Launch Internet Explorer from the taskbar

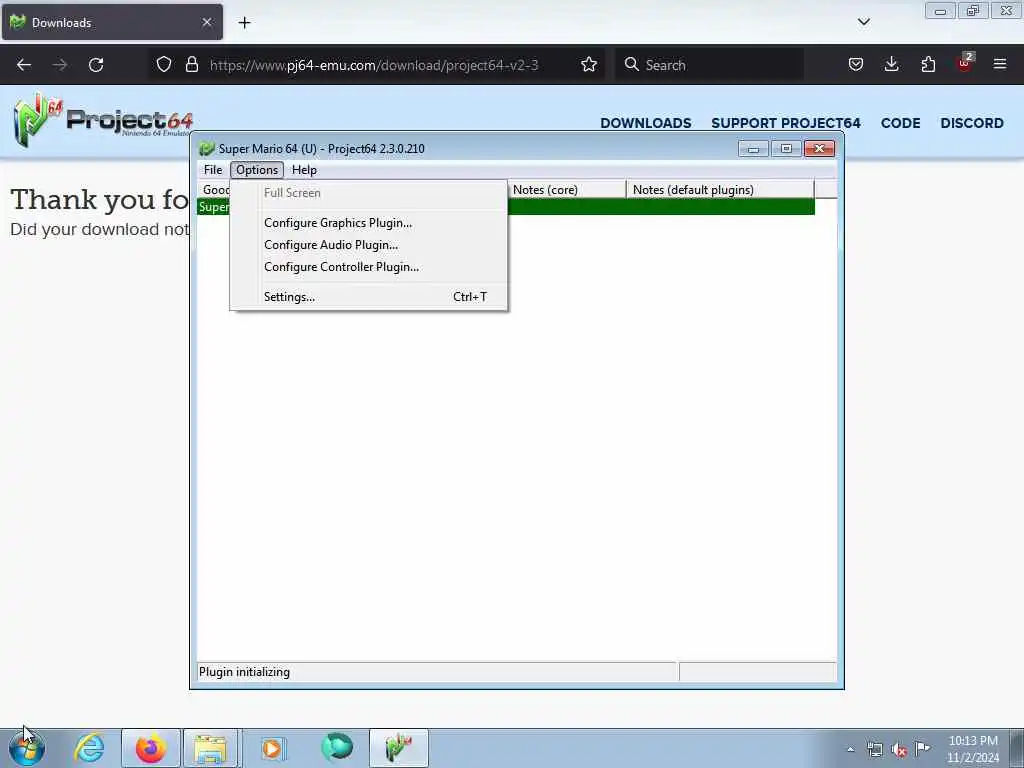pyautogui.click(x=89, y=748)
